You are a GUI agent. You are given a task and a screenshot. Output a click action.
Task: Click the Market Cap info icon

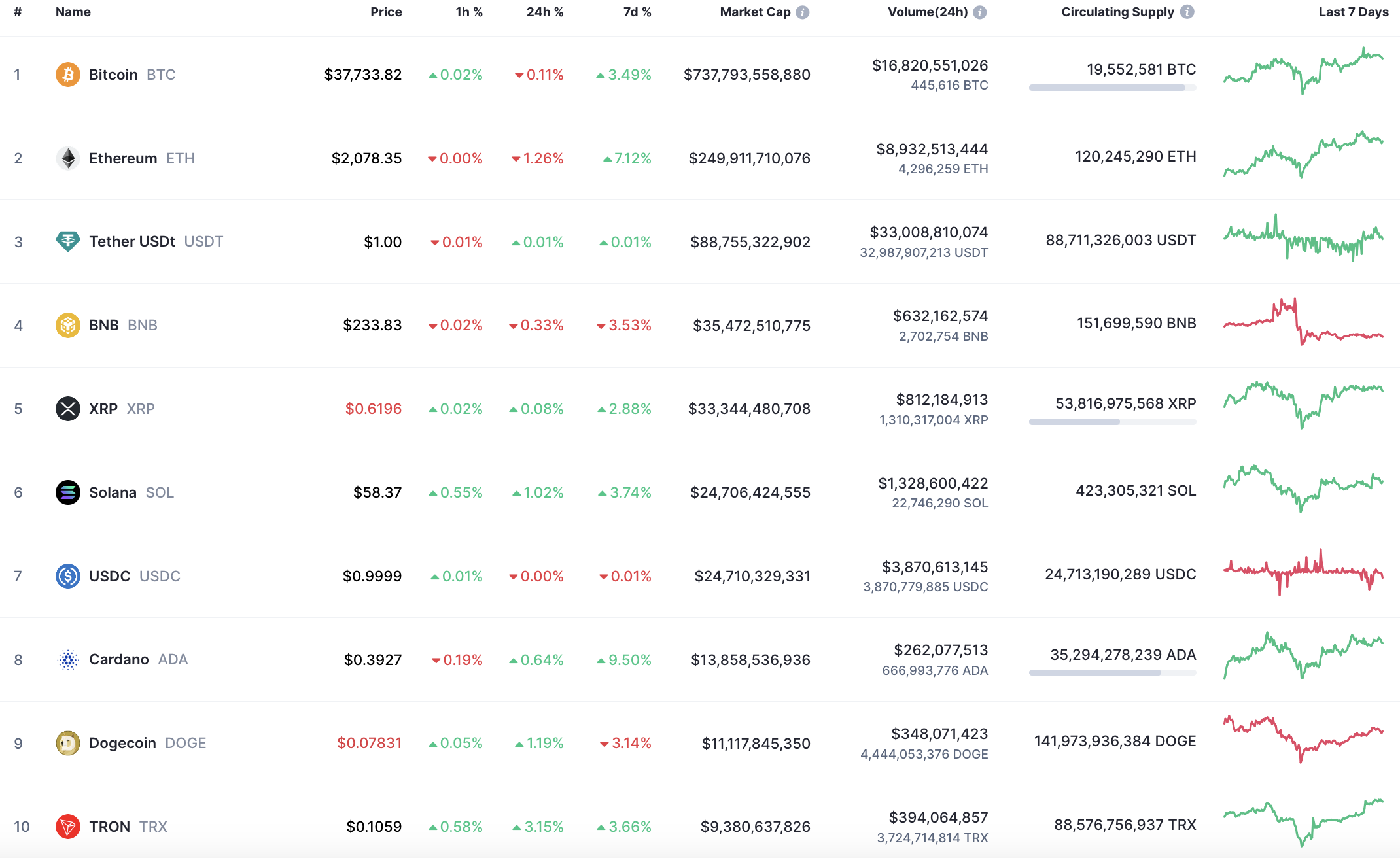point(803,12)
